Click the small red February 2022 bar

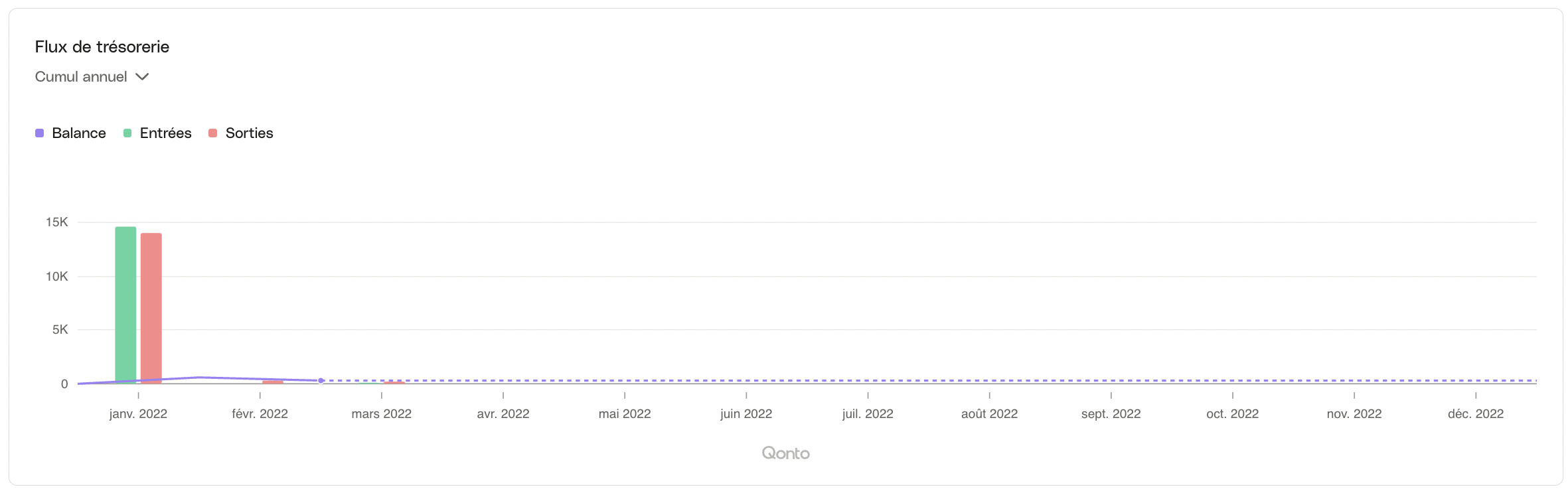coord(273,382)
